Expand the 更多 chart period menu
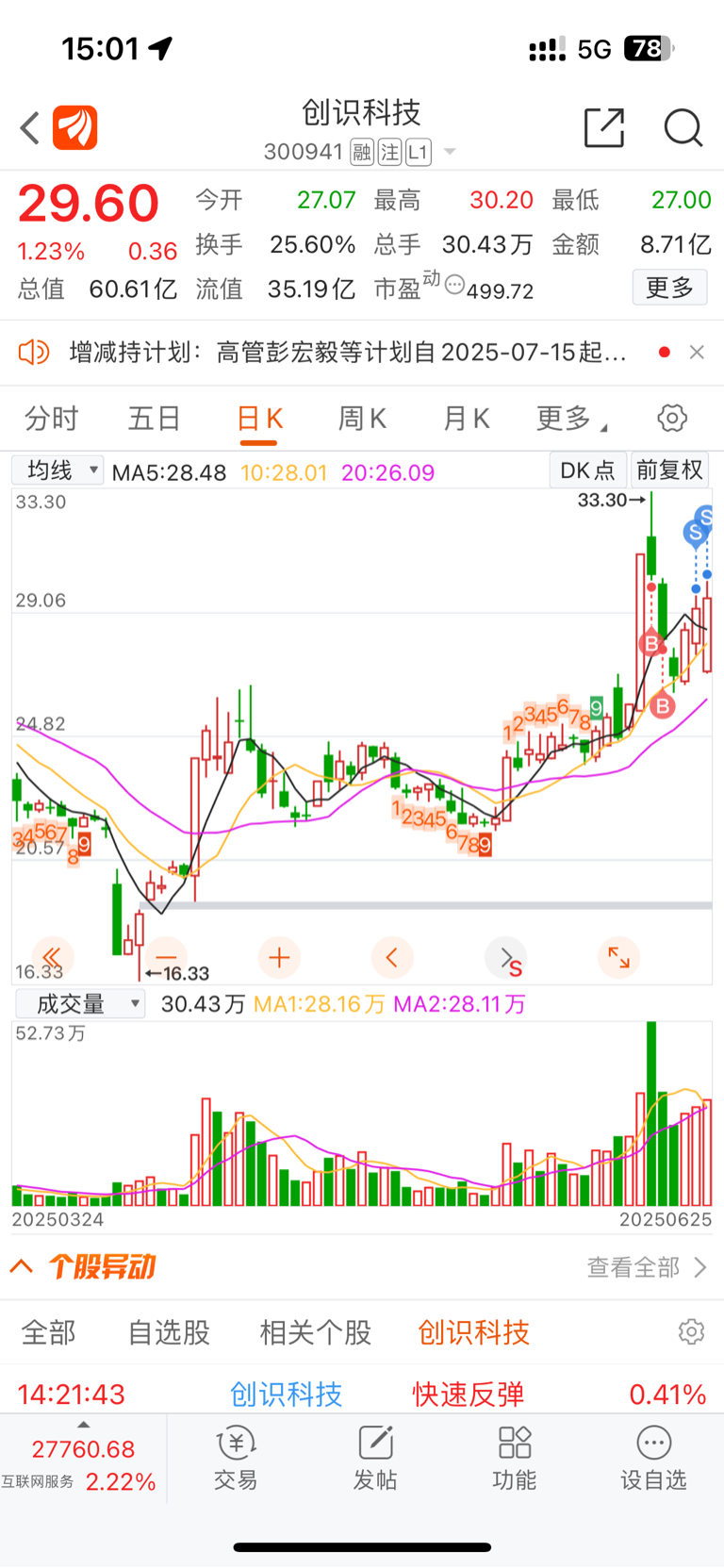Screen dimensions: 724x1568 tap(571, 418)
